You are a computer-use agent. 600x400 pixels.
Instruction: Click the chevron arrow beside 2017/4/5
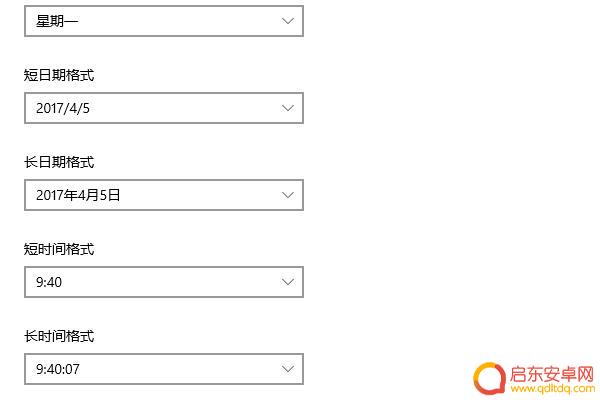click(x=288, y=108)
